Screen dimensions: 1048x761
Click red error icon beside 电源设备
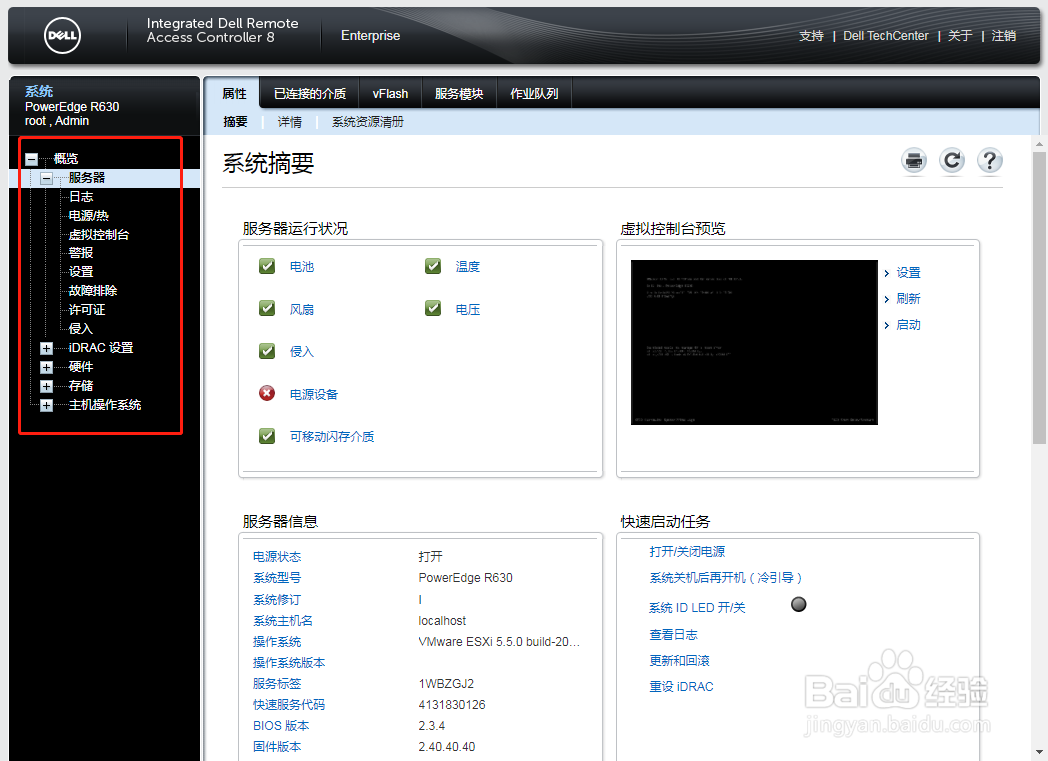[x=267, y=394]
